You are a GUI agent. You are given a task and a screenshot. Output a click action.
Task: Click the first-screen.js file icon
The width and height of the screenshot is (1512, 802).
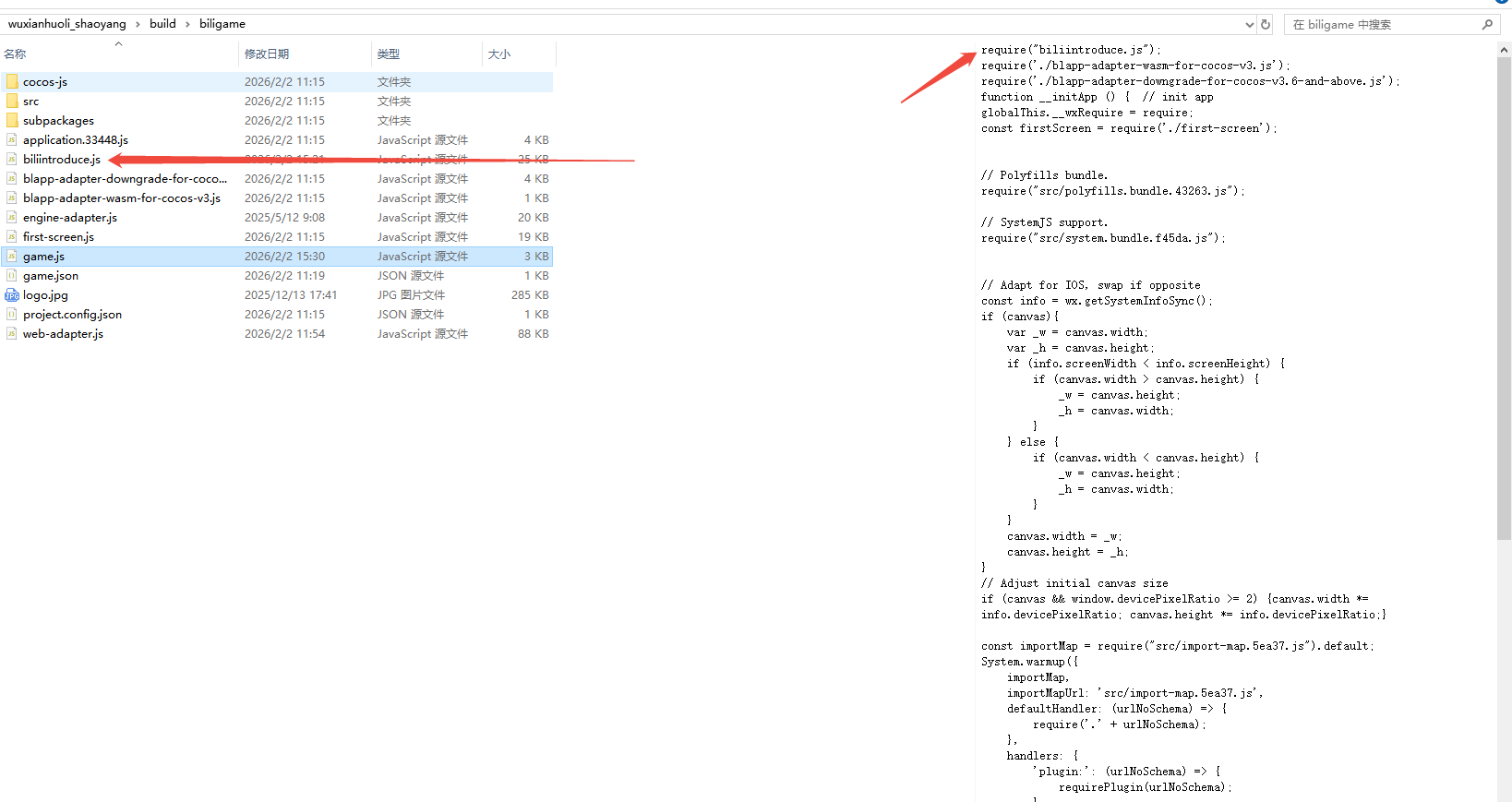coord(12,237)
